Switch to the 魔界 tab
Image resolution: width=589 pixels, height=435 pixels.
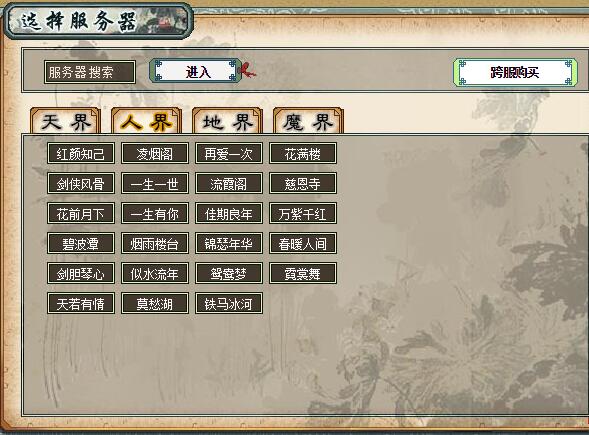pos(308,121)
